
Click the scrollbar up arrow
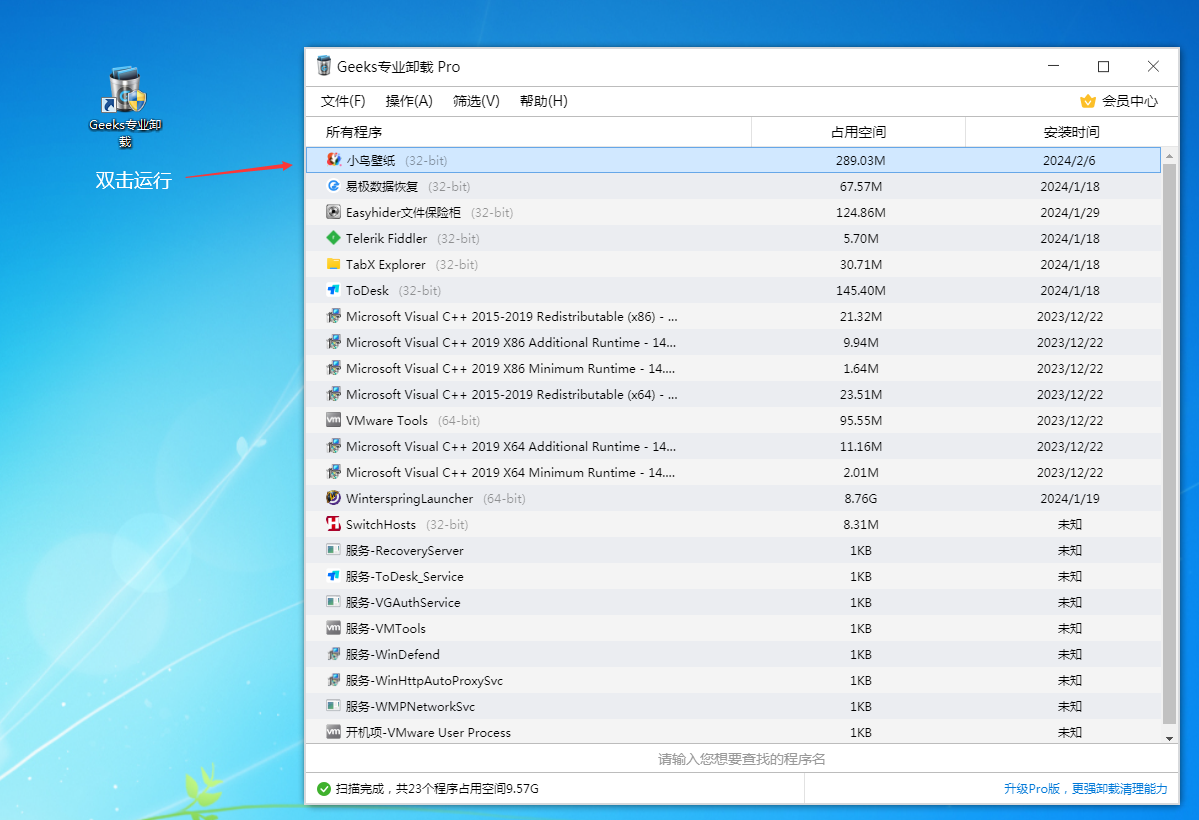(x=1169, y=155)
